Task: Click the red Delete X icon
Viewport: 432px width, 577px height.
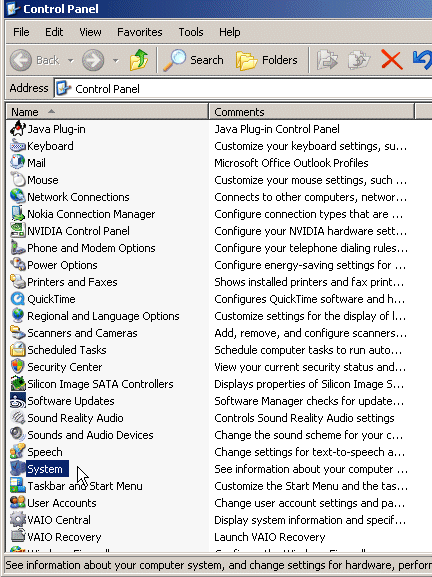Action: (392, 60)
